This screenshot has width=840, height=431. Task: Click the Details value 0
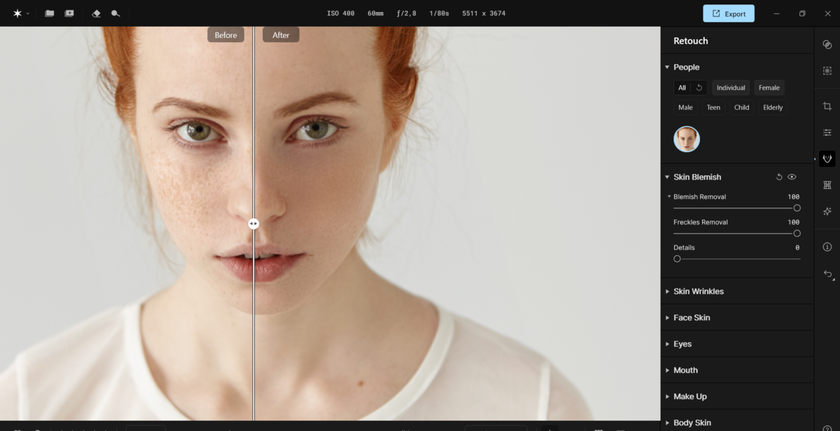tap(797, 247)
